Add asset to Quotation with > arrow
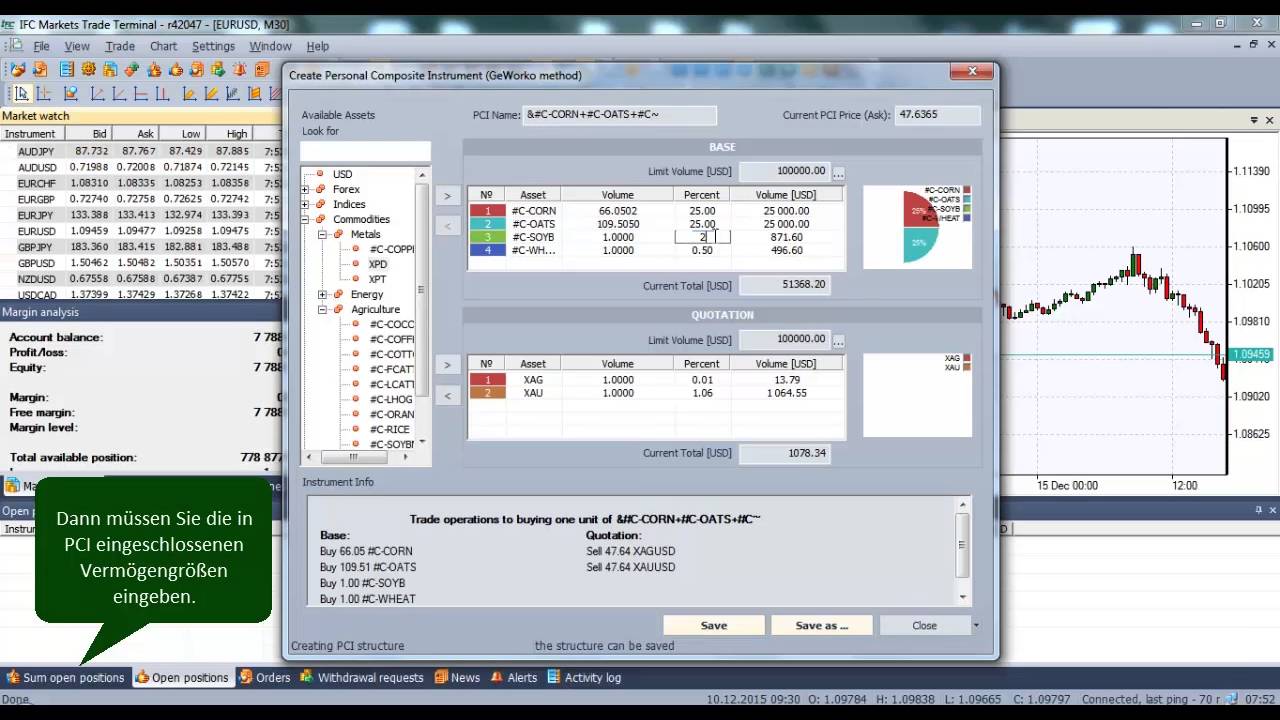 (x=447, y=365)
